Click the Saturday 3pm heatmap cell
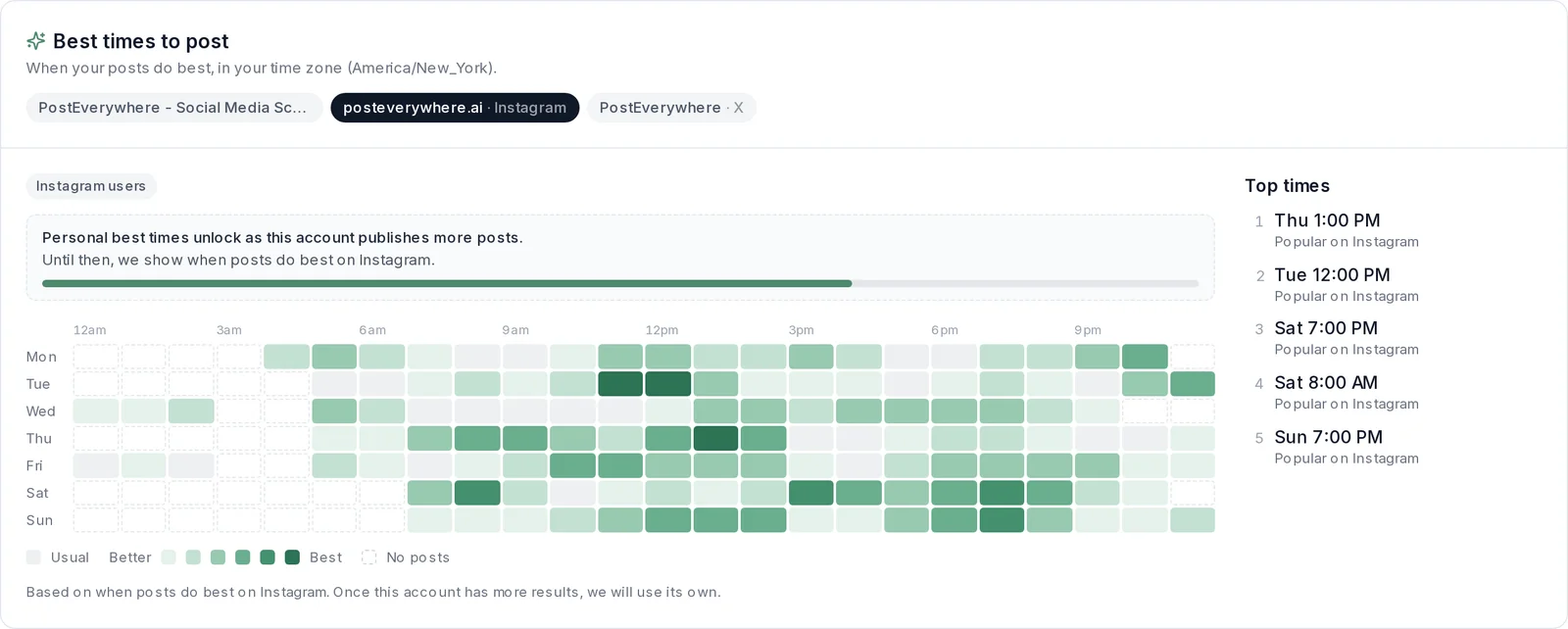This screenshot has height=629, width=1568. pyautogui.click(x=811, y=493)
